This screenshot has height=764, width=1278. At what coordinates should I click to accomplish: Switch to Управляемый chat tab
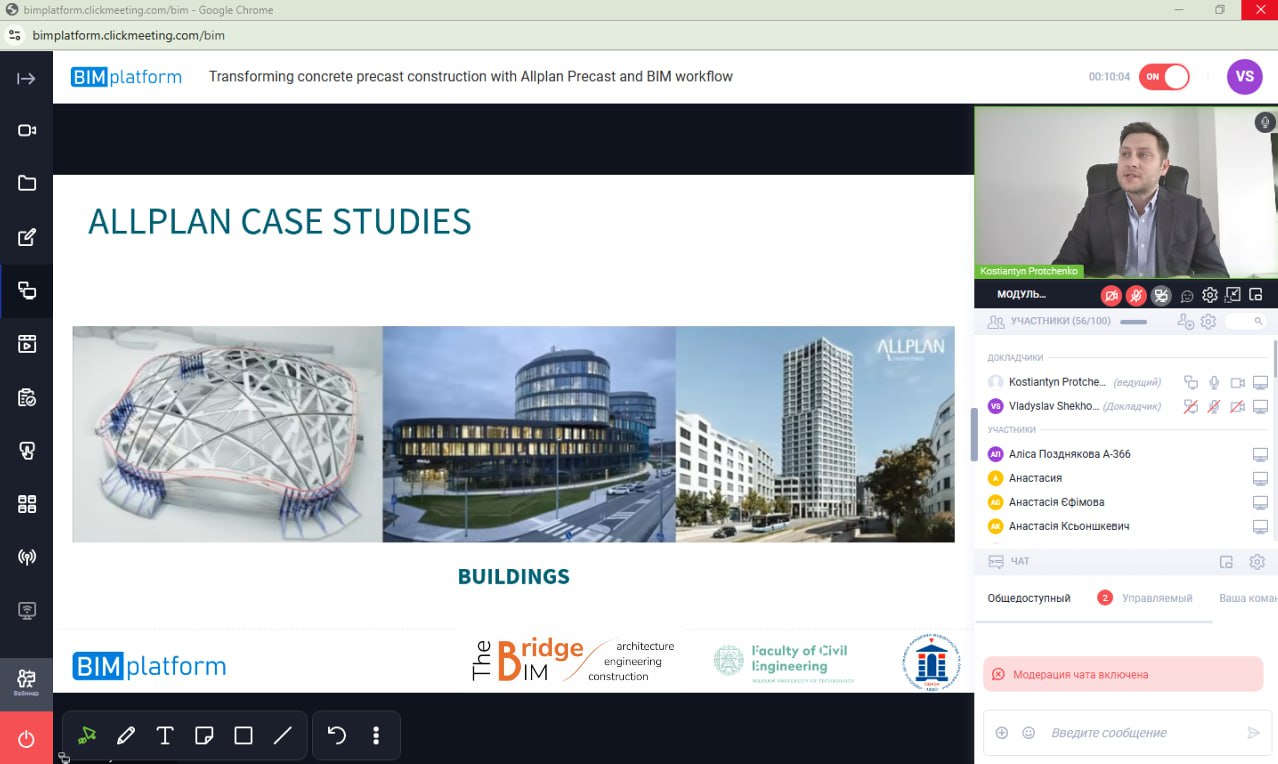tap(1157, 598)
